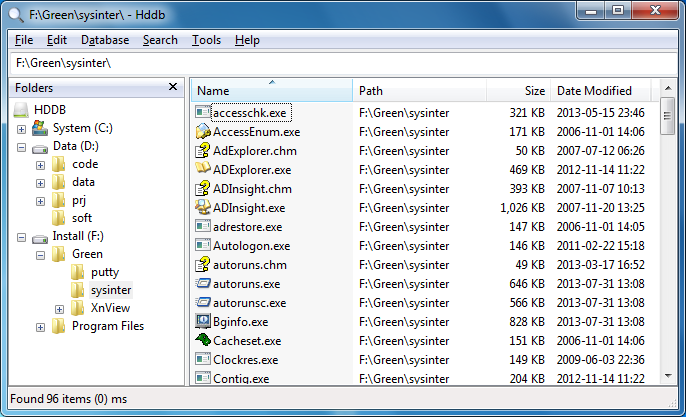Click the scroll up arrow of file list
This screenshot has width=686, height=417.
(668, 88)
